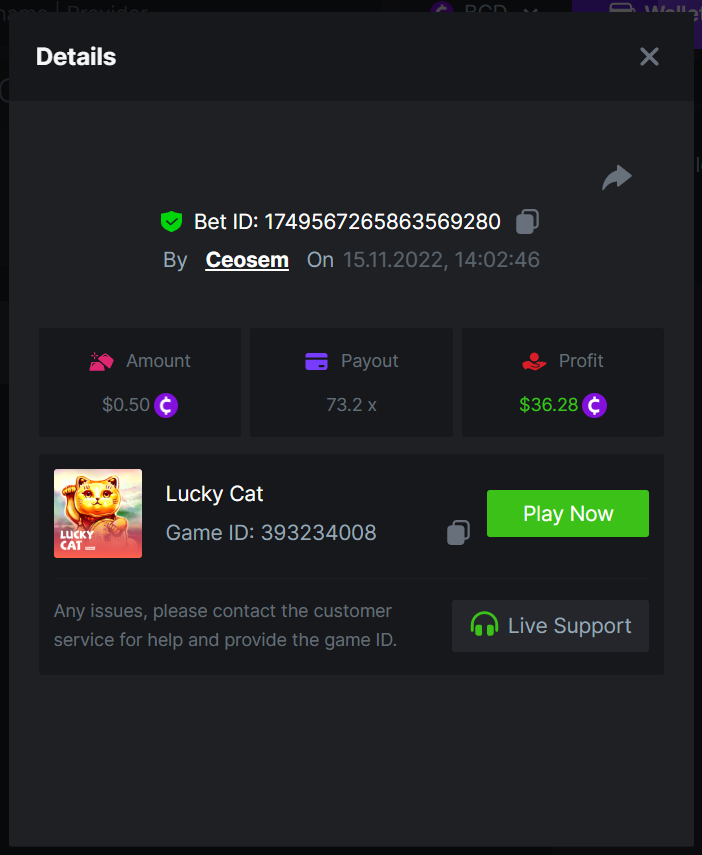The height and width of the screenshot is (855, 702).
Task: Click the share arrow icon
Action: 616,178
